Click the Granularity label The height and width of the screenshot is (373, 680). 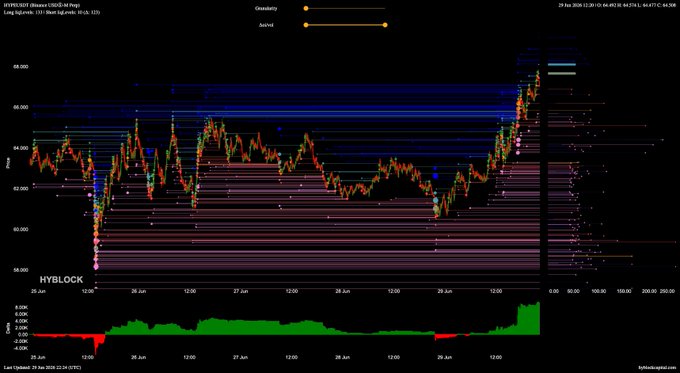pos(266,8)
